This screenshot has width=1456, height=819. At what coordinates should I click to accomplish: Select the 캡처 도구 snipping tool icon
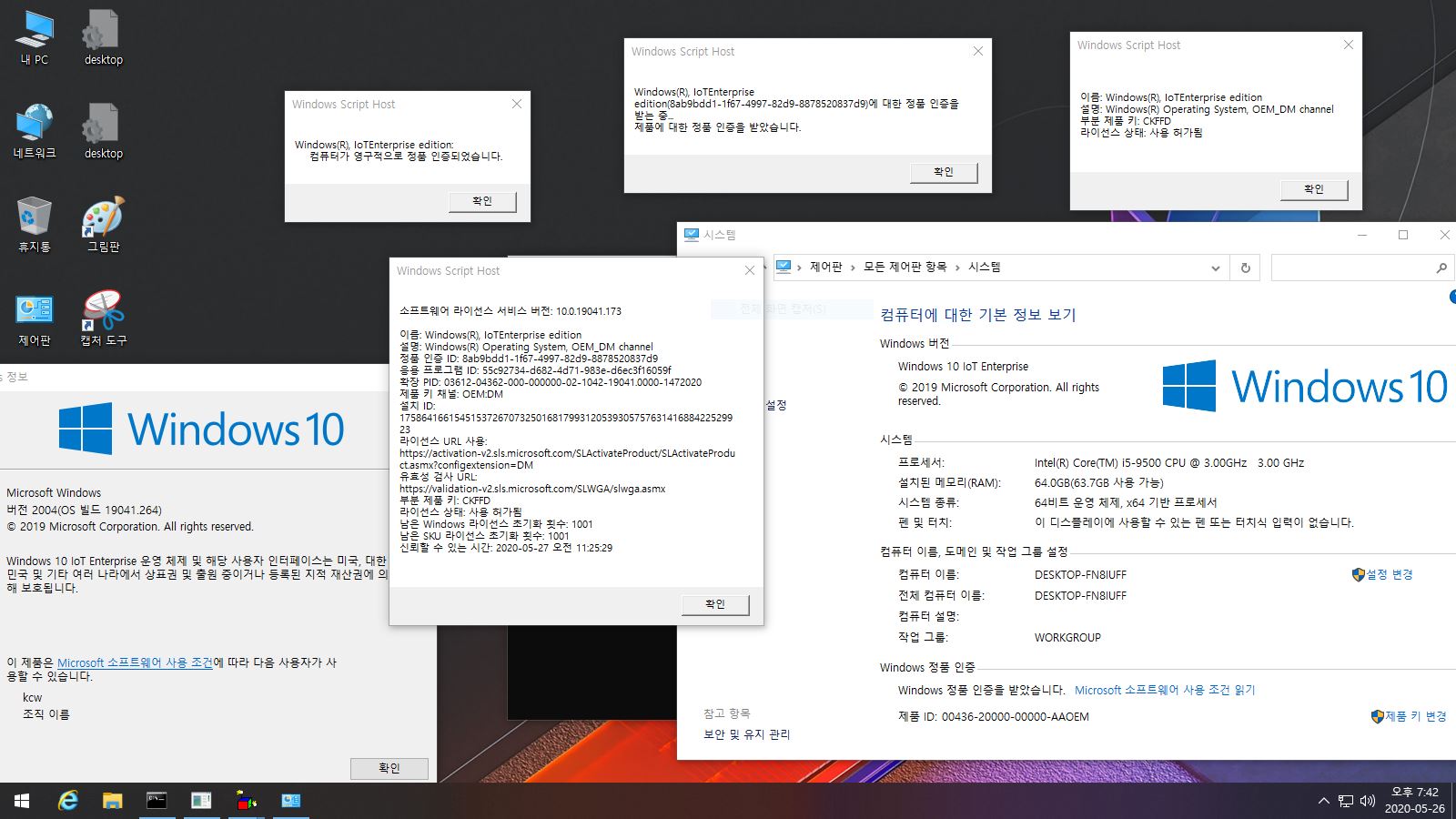coord(103,318)
